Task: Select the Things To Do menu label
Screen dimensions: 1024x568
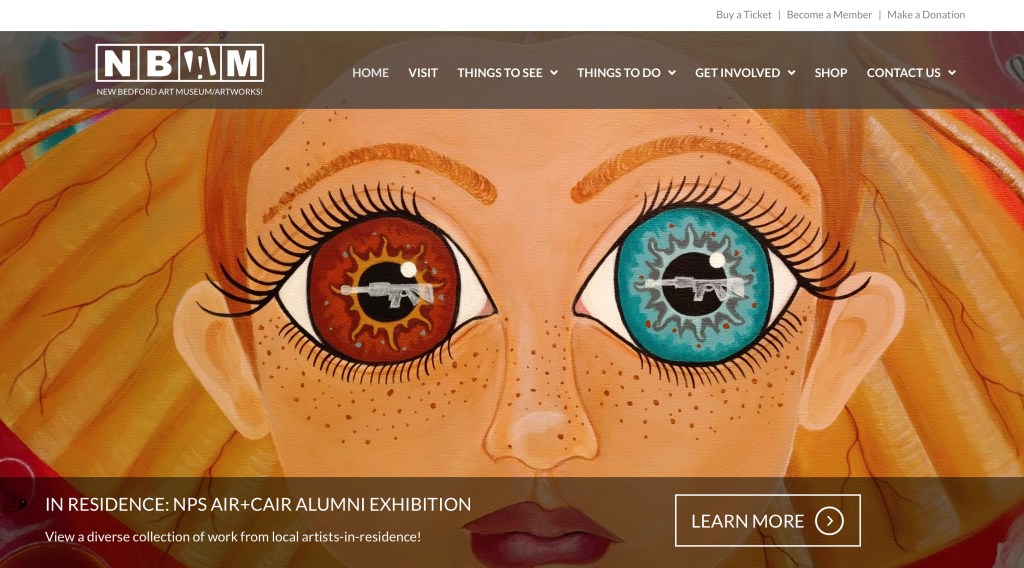Action: click(x=618, y=72)
